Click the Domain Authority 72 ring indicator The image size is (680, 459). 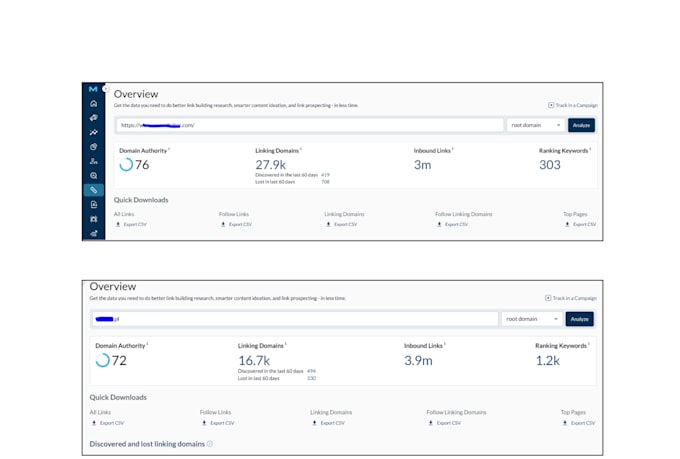[x=103, y=360]
